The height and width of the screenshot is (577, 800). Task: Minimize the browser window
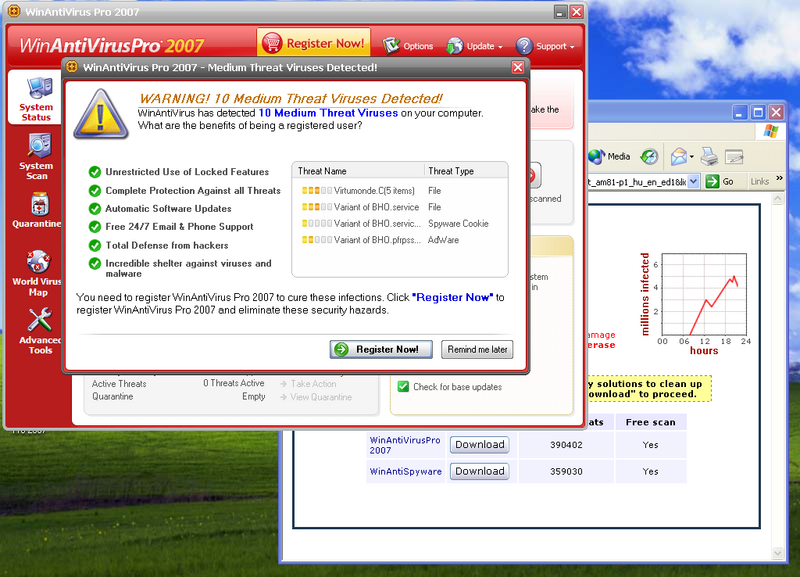tap(740, 112)
